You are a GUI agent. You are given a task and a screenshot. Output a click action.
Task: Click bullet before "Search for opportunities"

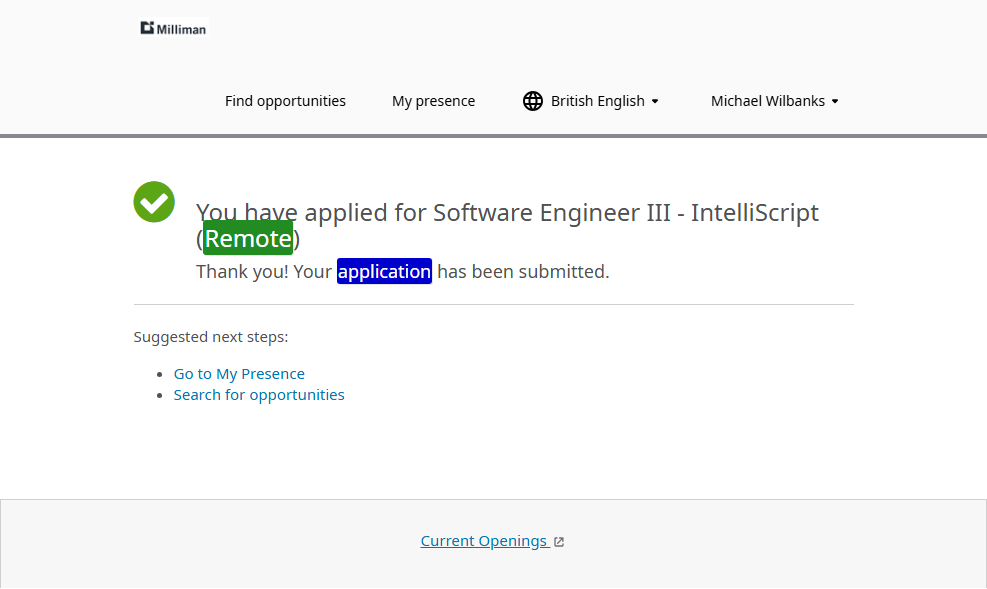coord(161,396)
